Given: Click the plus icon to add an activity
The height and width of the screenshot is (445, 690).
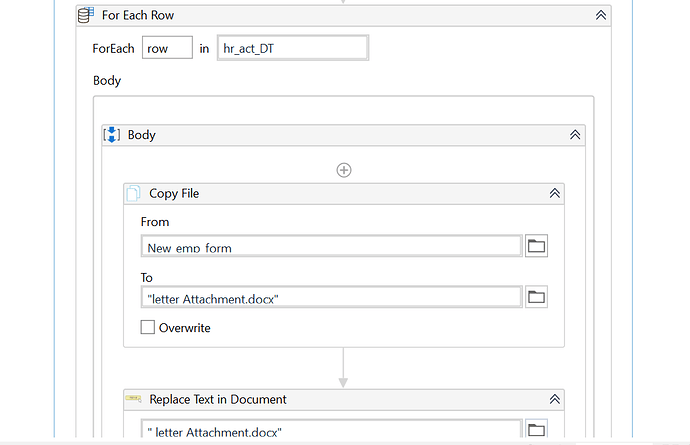Looking at the screenshot, I should 344,170.
